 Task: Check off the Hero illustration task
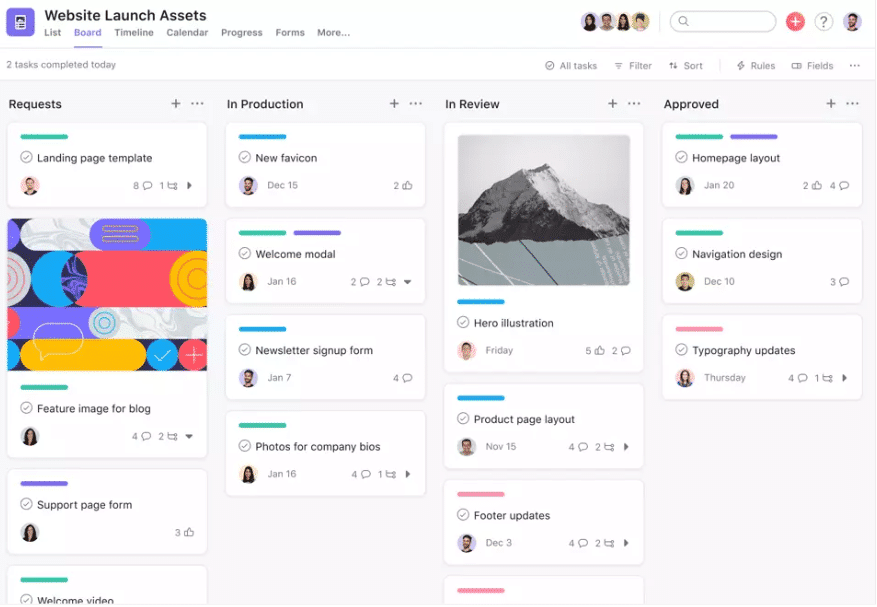463,323
